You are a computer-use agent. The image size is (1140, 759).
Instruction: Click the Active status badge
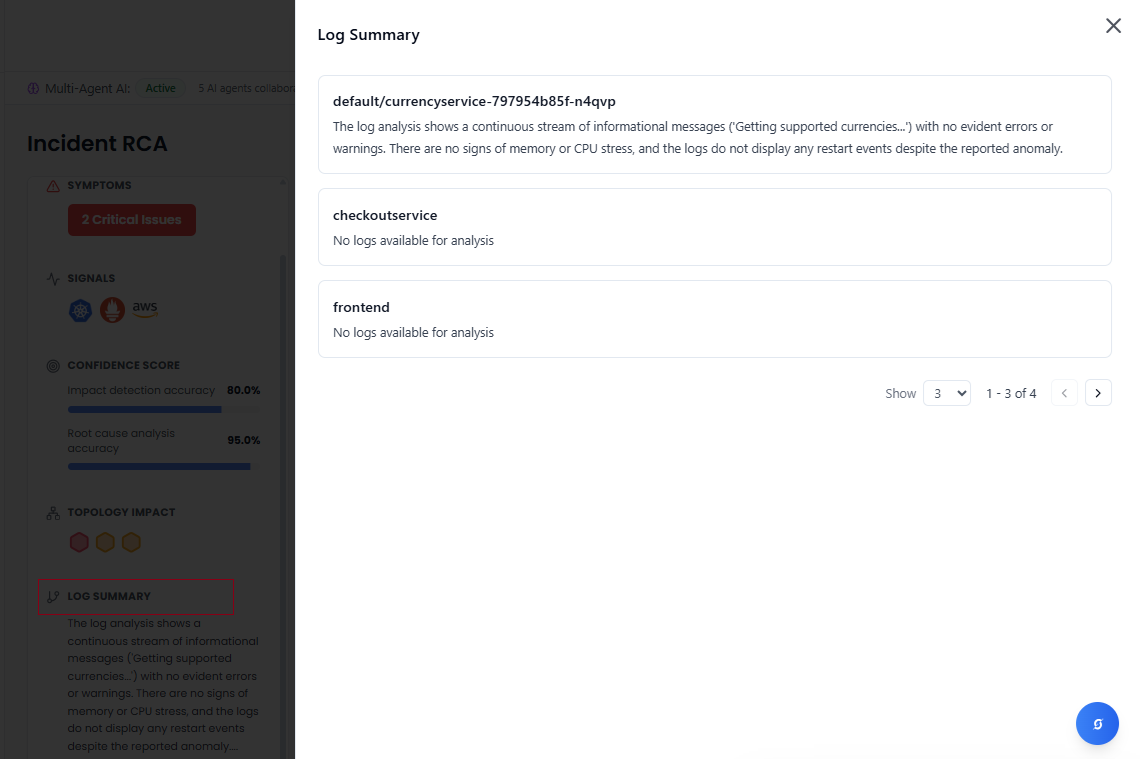point(160,88)
